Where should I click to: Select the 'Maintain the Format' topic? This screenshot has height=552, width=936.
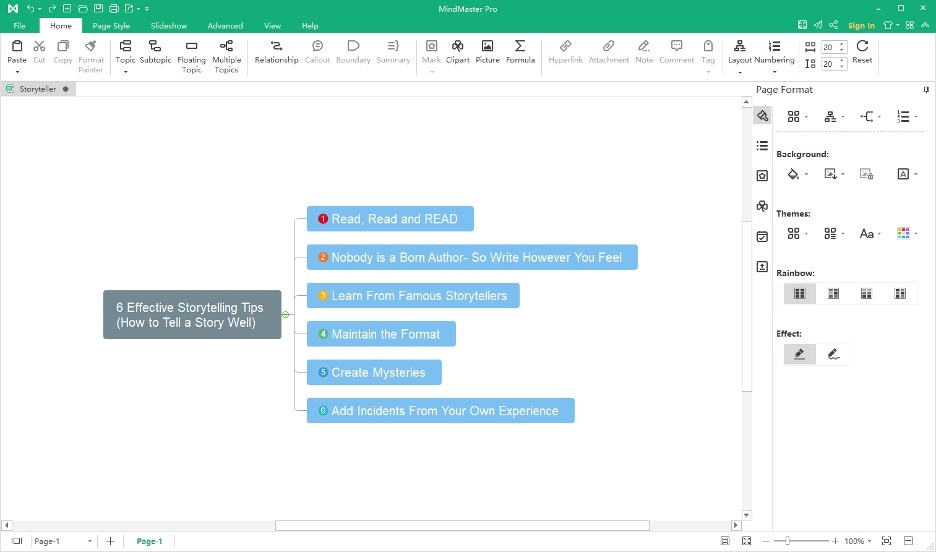(381, 334)
